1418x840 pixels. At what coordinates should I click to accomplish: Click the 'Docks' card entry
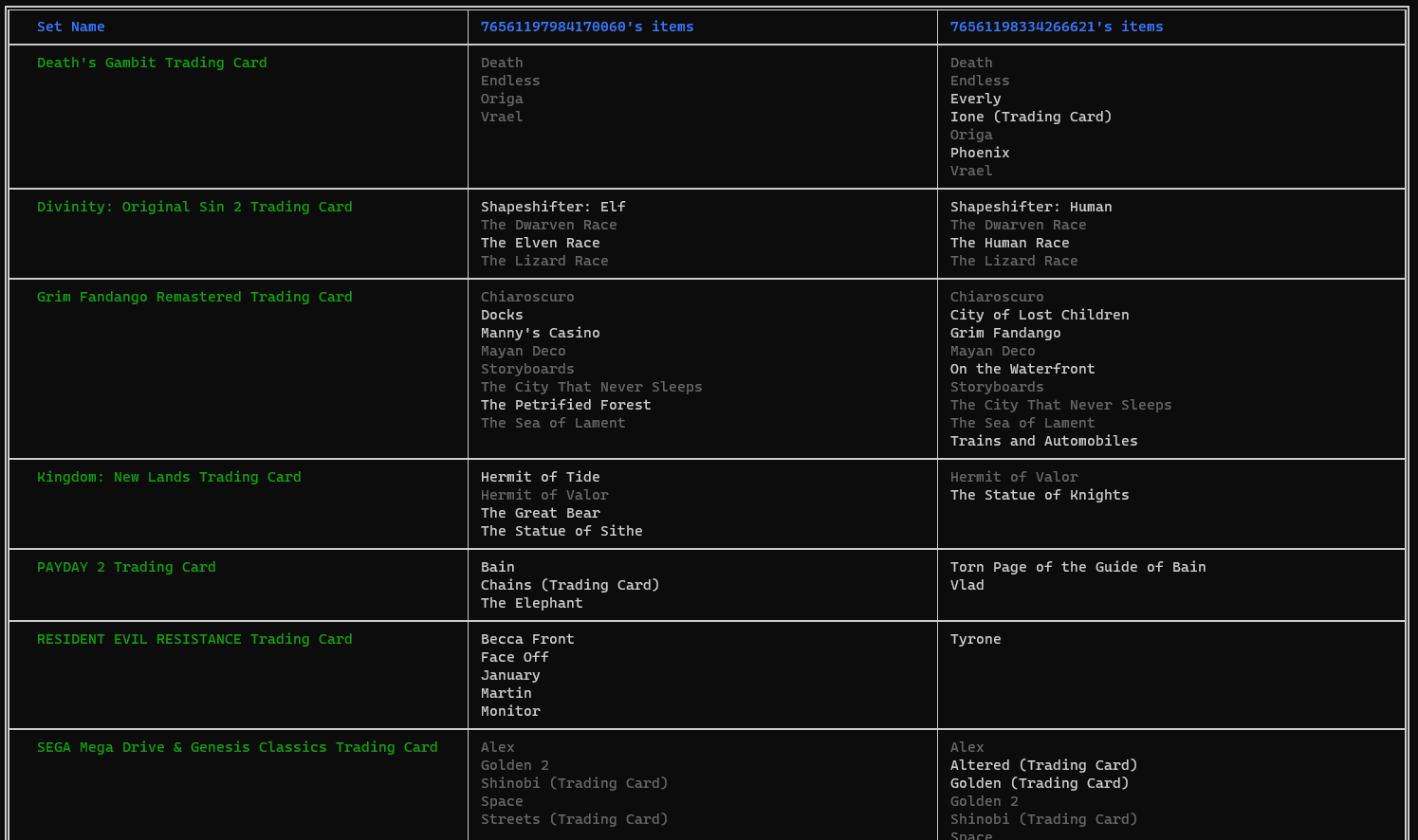point(502,315)
